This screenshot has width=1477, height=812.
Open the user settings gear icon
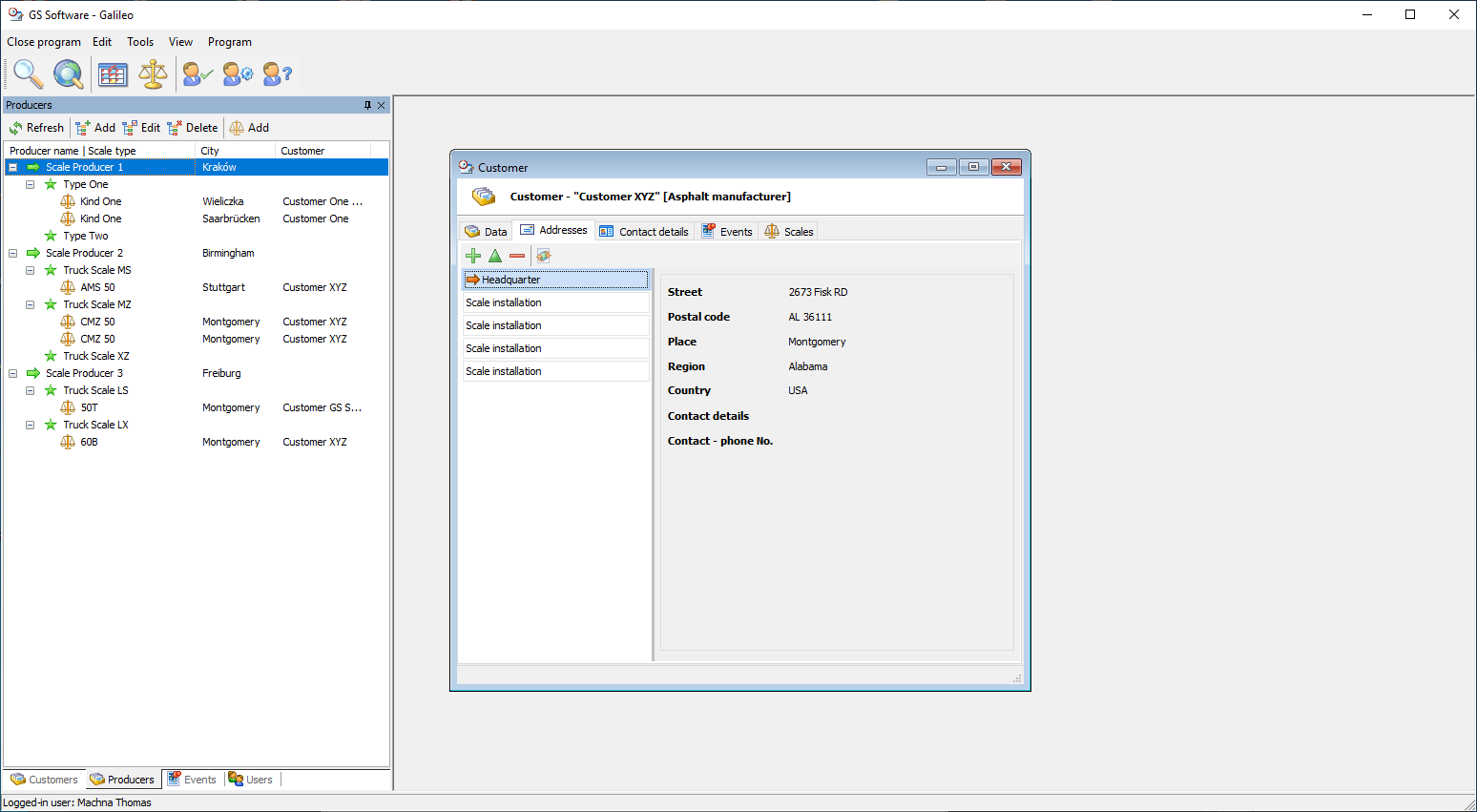point(238,73)
